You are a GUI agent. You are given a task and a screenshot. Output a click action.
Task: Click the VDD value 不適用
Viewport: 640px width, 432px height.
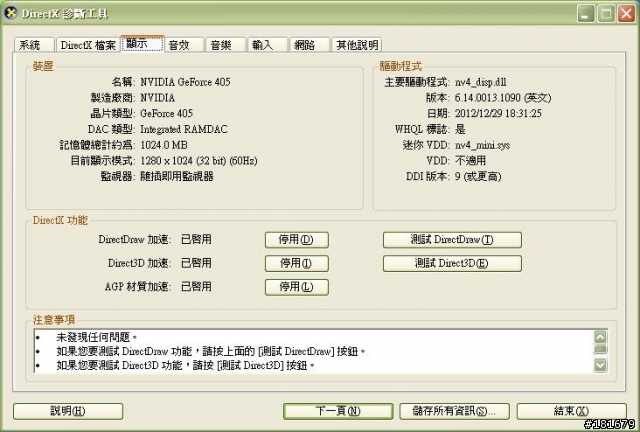[x=470, y=161]
